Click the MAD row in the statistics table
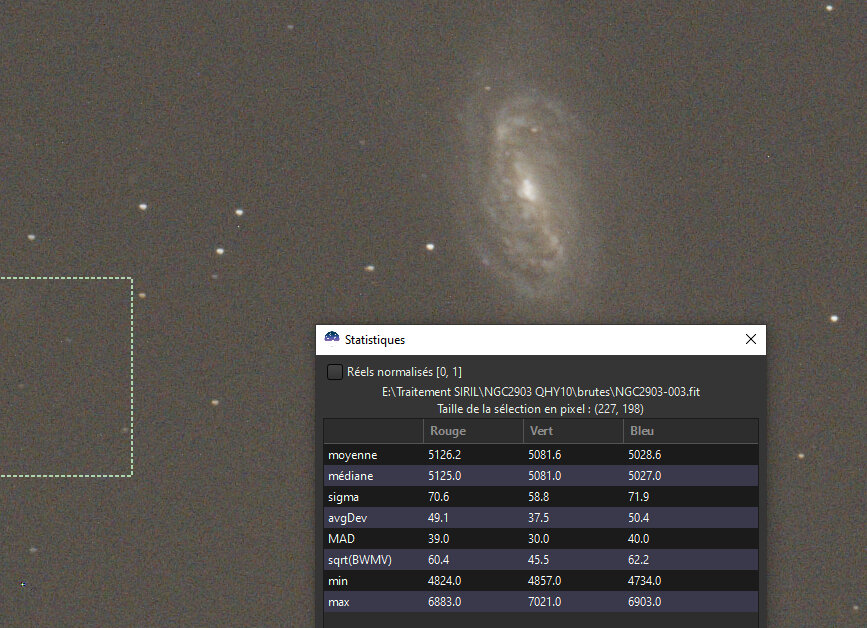867x628 pixels. 450,538
